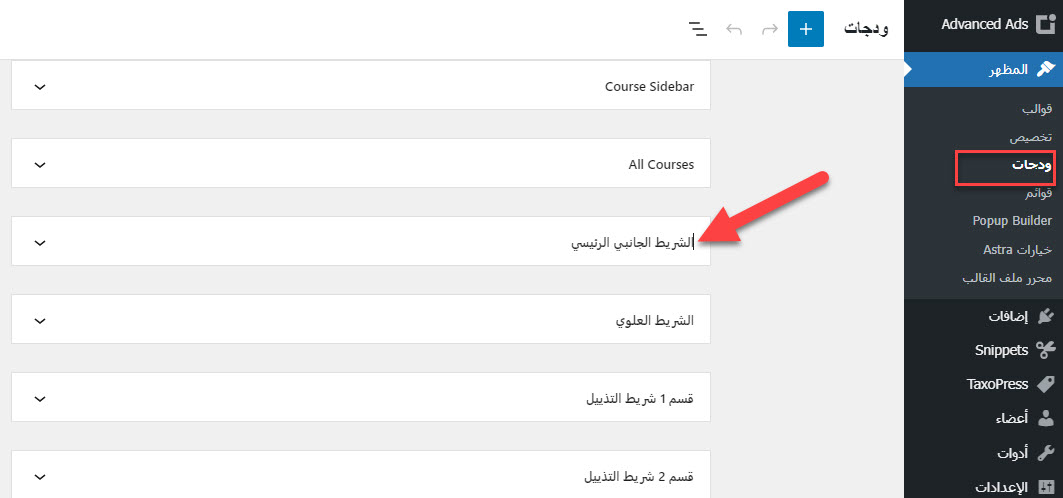
Task: Click the أعضاء user icon
Action: coord(1046,418)
